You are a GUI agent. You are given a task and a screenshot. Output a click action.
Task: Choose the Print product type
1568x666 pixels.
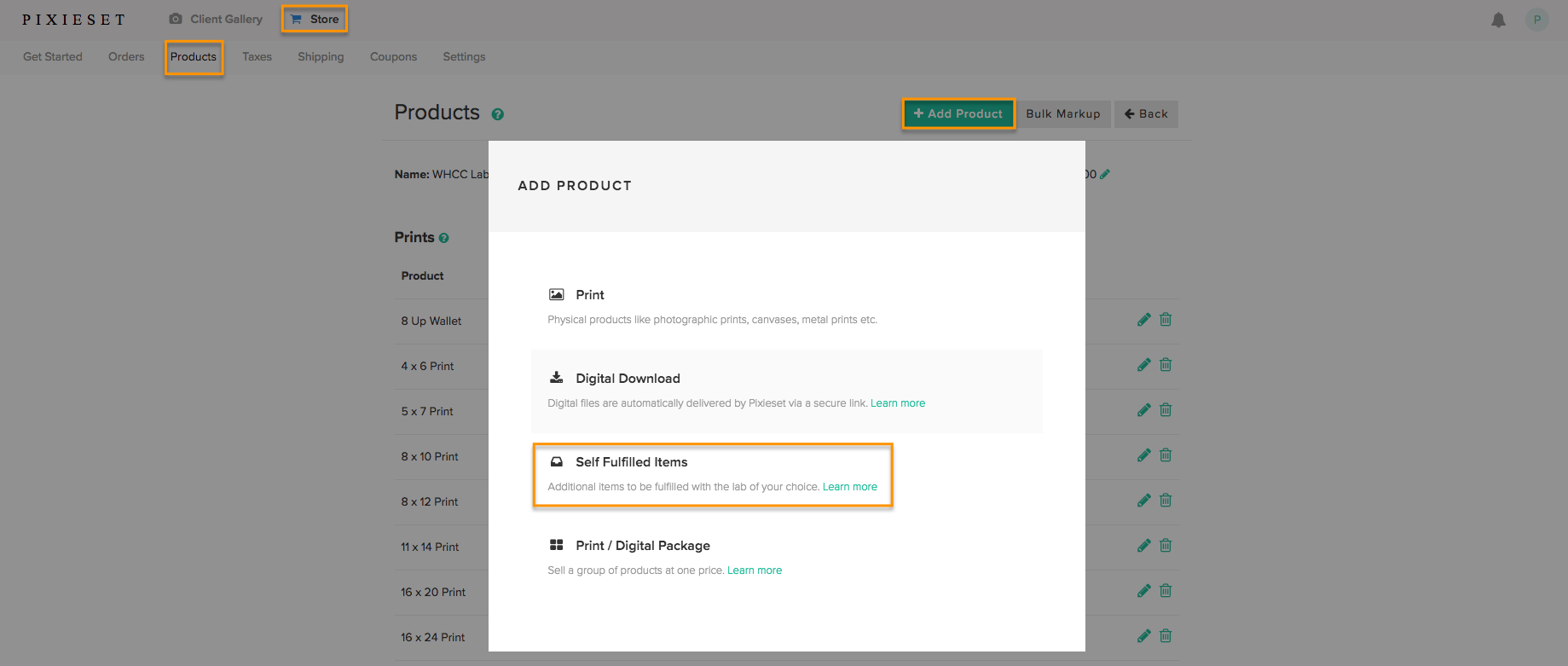786,307
